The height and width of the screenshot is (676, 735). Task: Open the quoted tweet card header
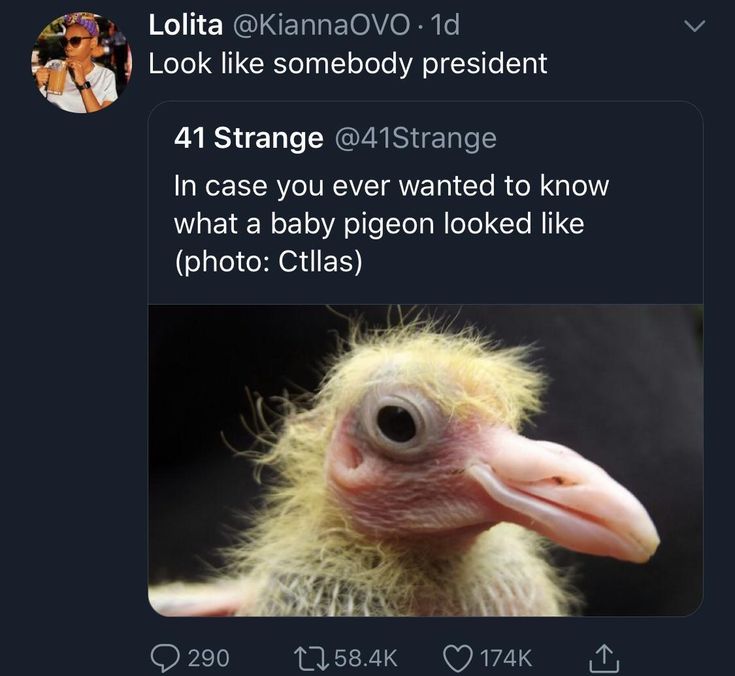(x=335, y=138)
